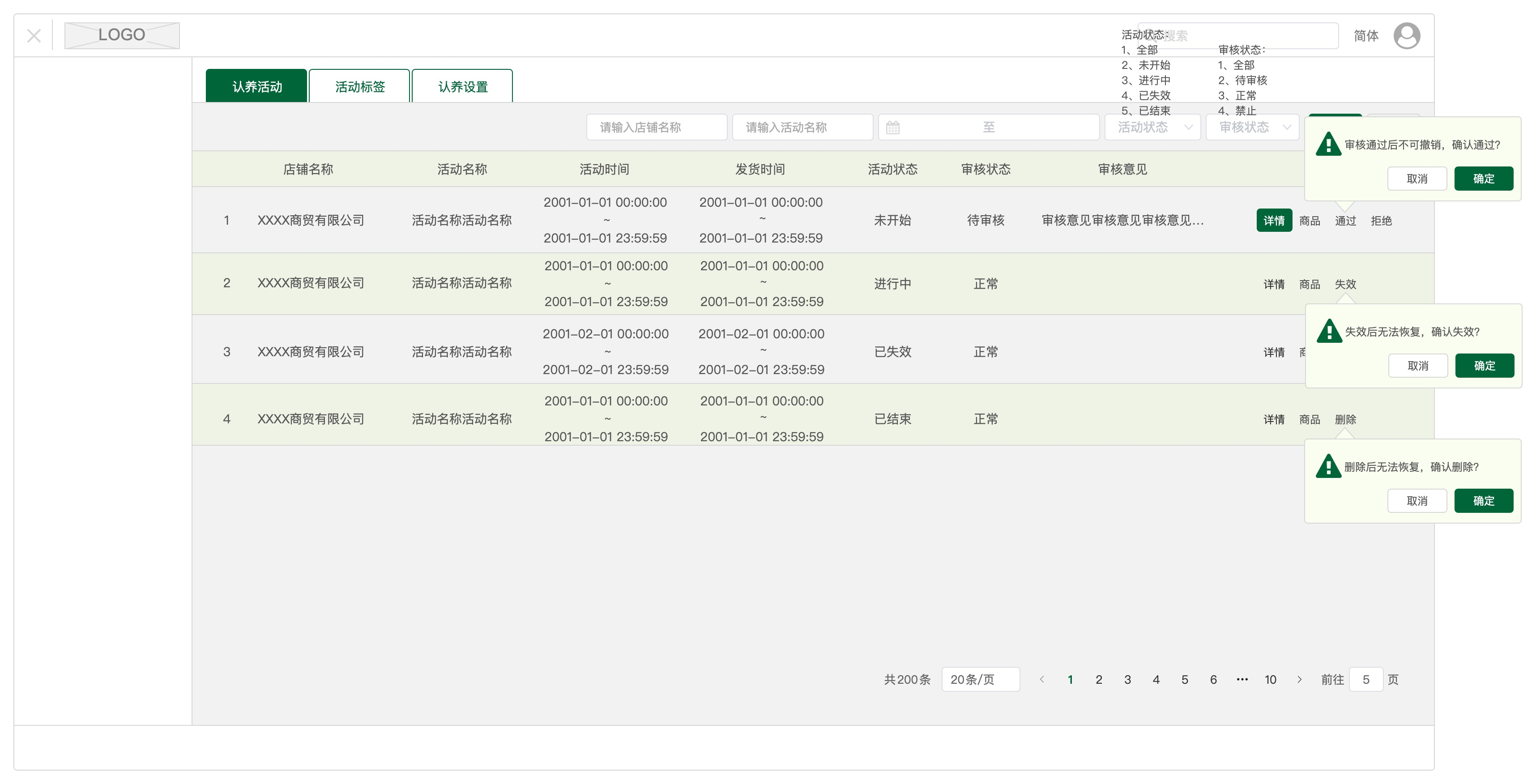
Task: Go to page 4
Action: 1156,680
